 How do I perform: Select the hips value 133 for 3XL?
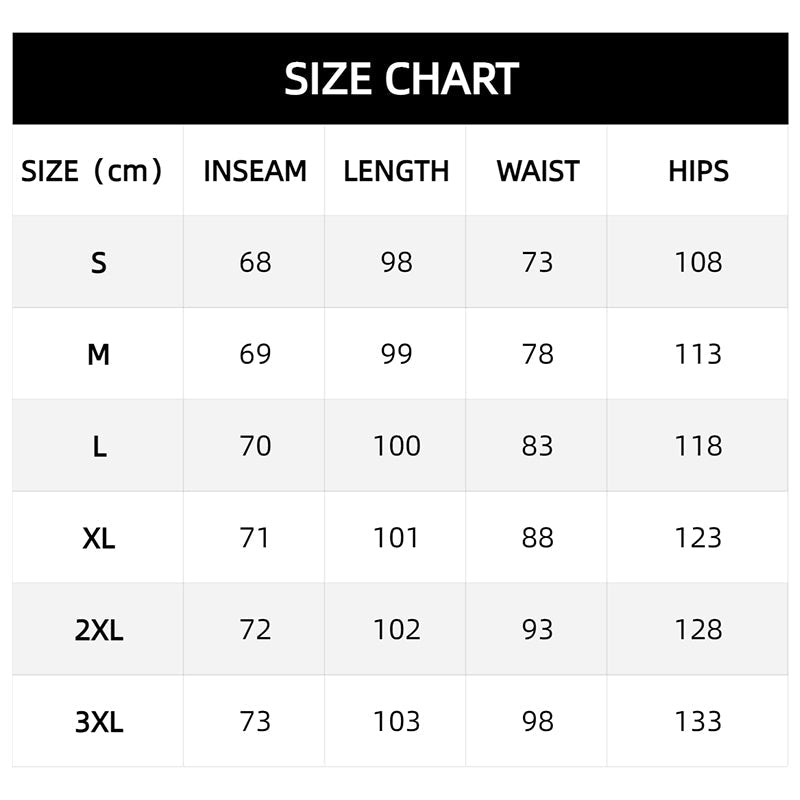coord(698,722)
